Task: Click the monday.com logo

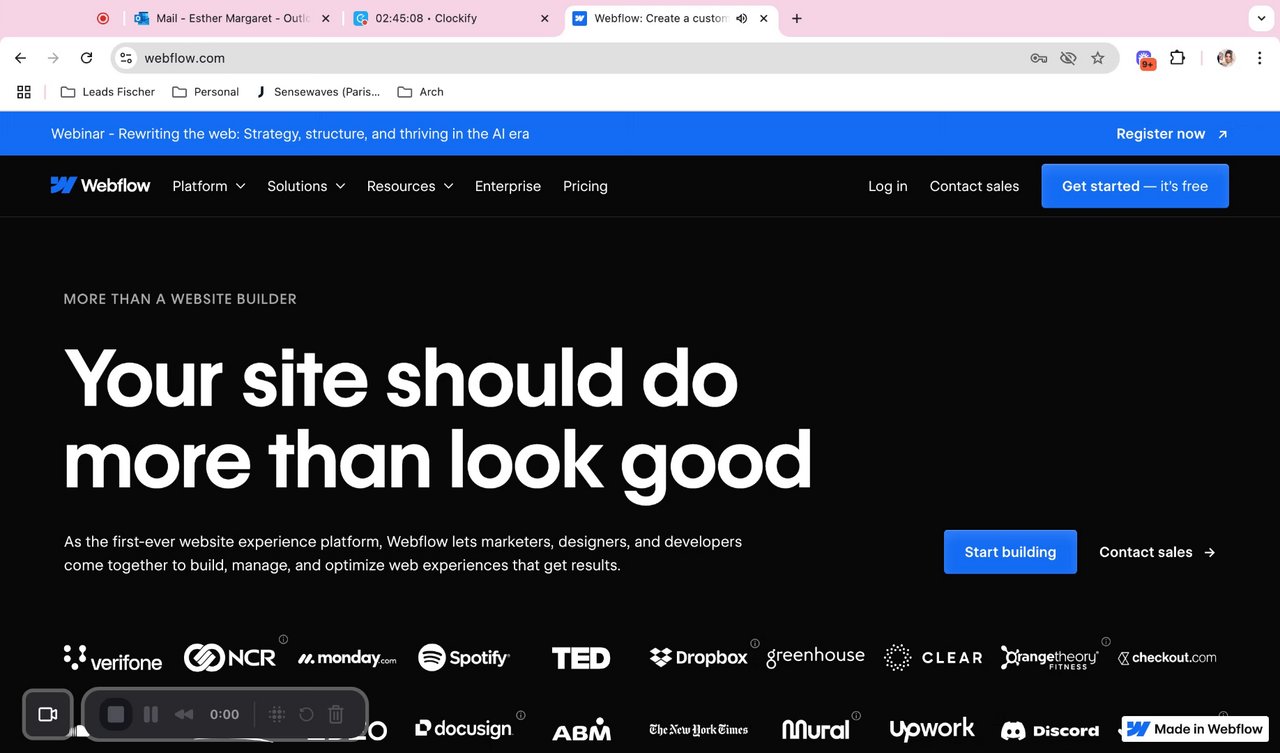Action: (x=347, y=658)
